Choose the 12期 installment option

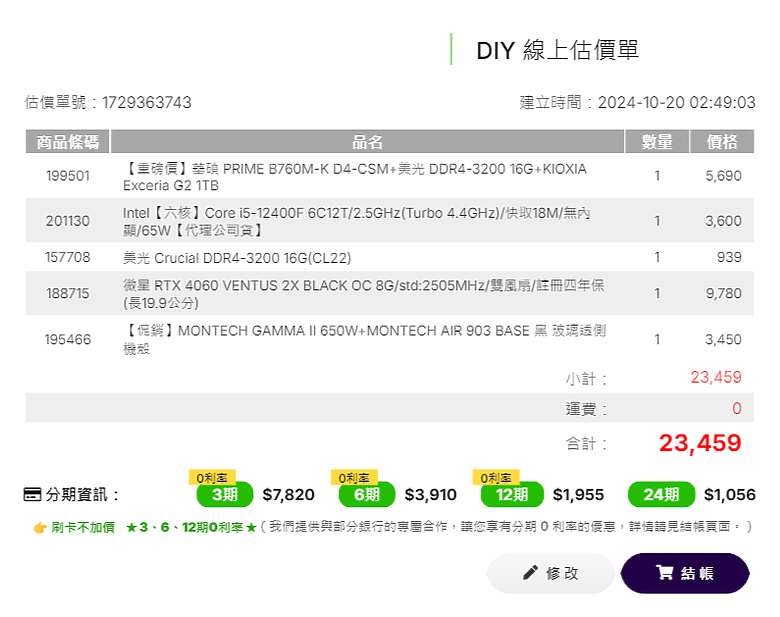512,495
